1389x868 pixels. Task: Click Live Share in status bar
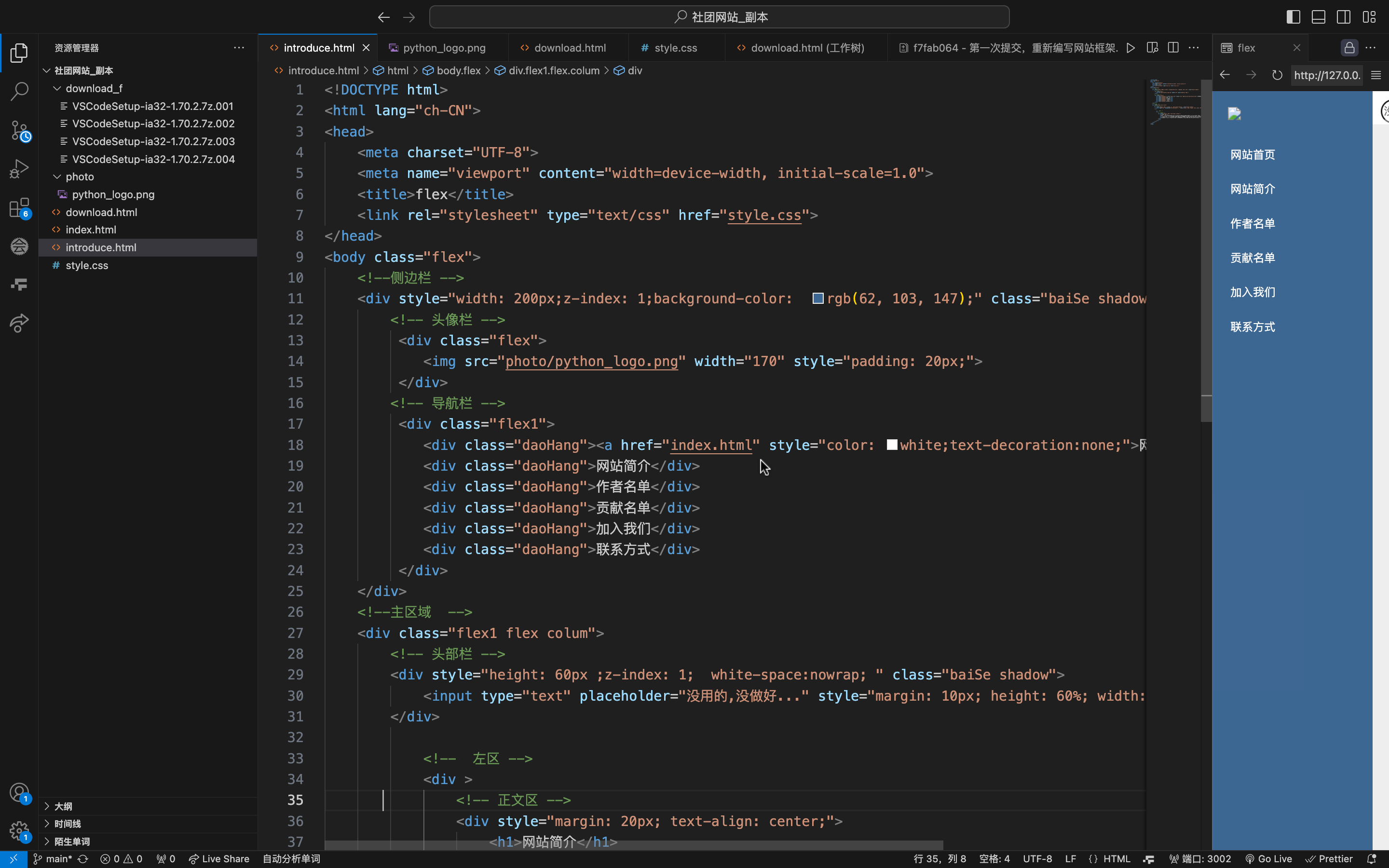coord(219,859)
